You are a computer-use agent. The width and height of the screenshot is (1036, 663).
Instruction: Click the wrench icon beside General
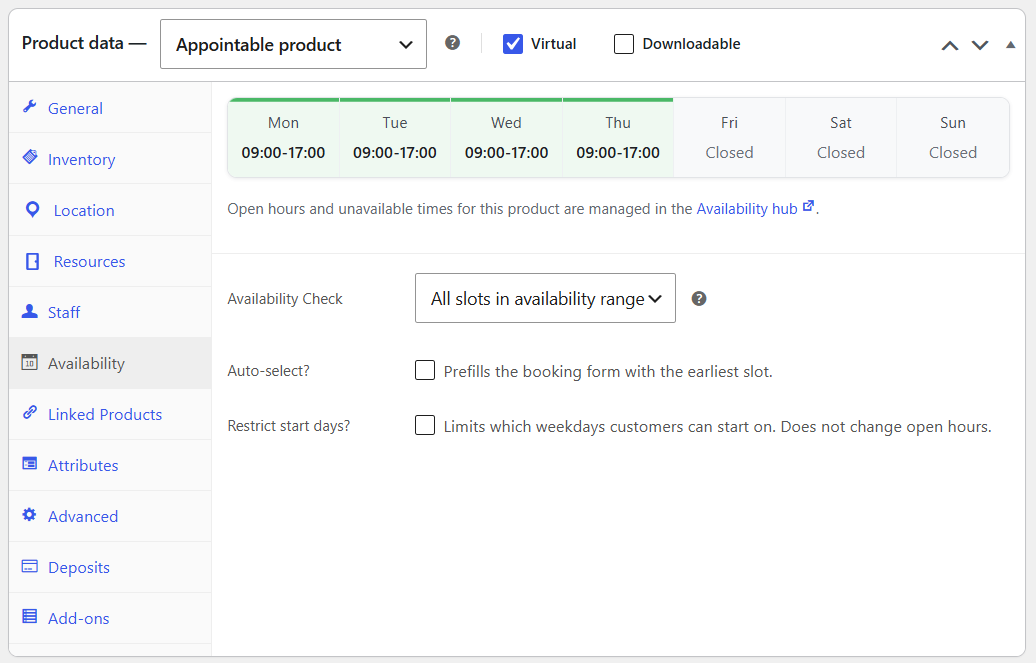29,107
